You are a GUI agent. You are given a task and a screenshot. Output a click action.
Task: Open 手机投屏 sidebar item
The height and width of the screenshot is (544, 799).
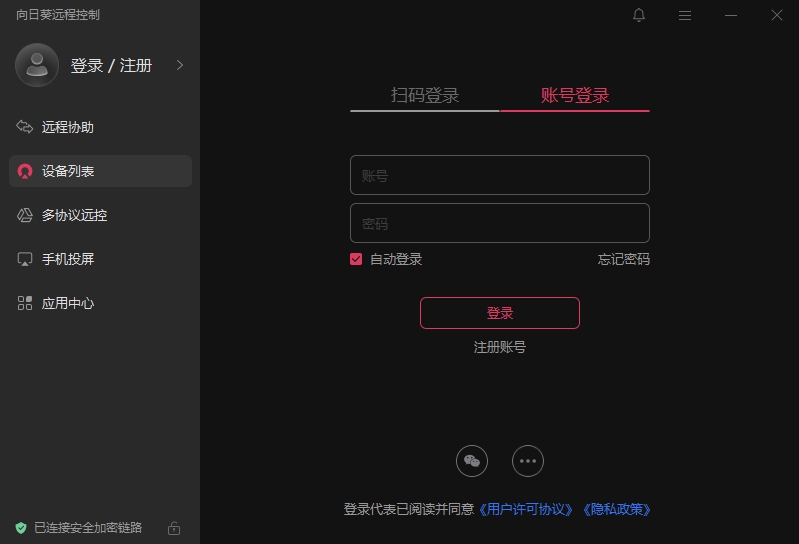click(x=100, y=259)
